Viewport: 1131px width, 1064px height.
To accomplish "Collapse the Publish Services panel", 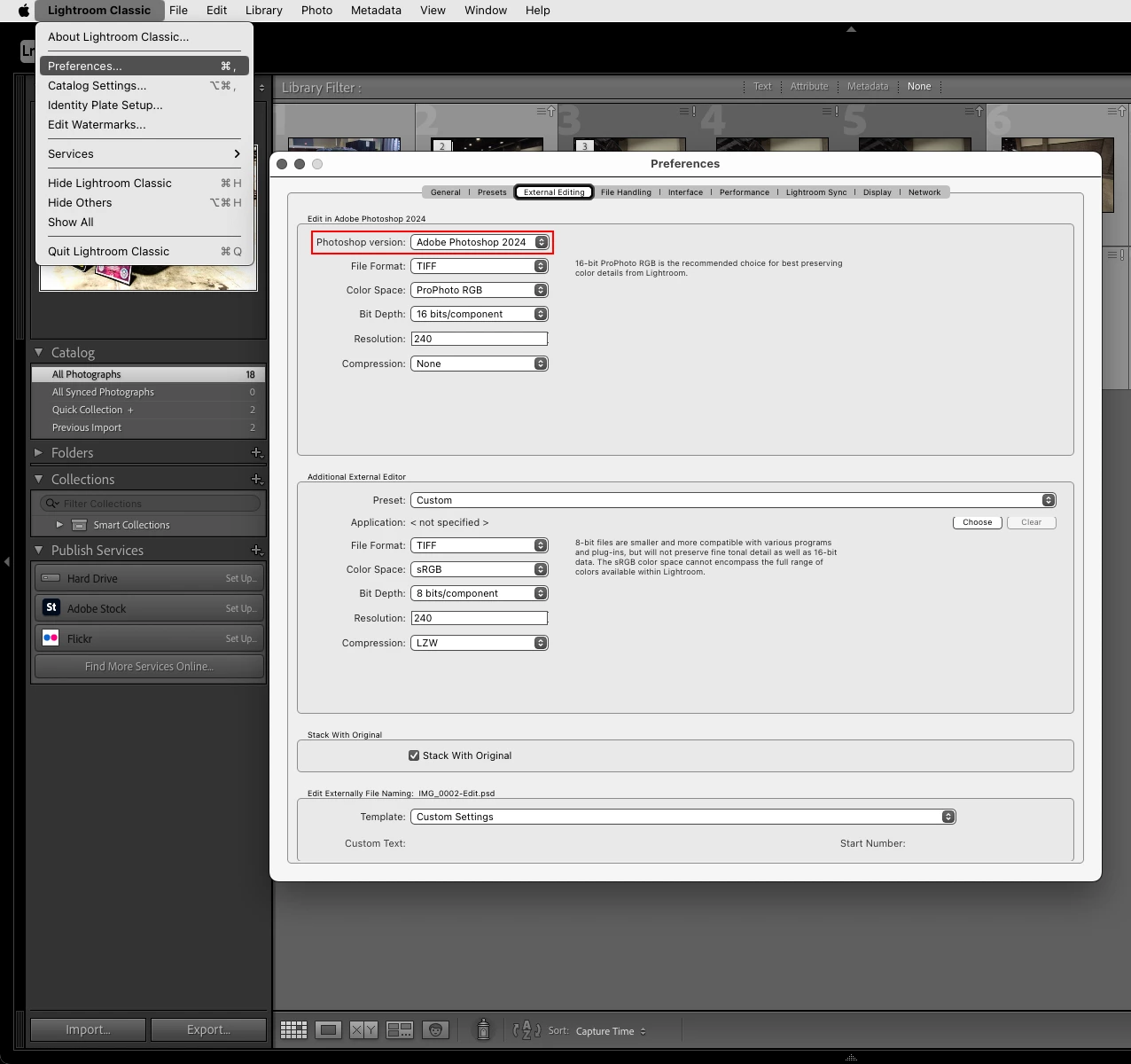I will click(x=38, y=550).
